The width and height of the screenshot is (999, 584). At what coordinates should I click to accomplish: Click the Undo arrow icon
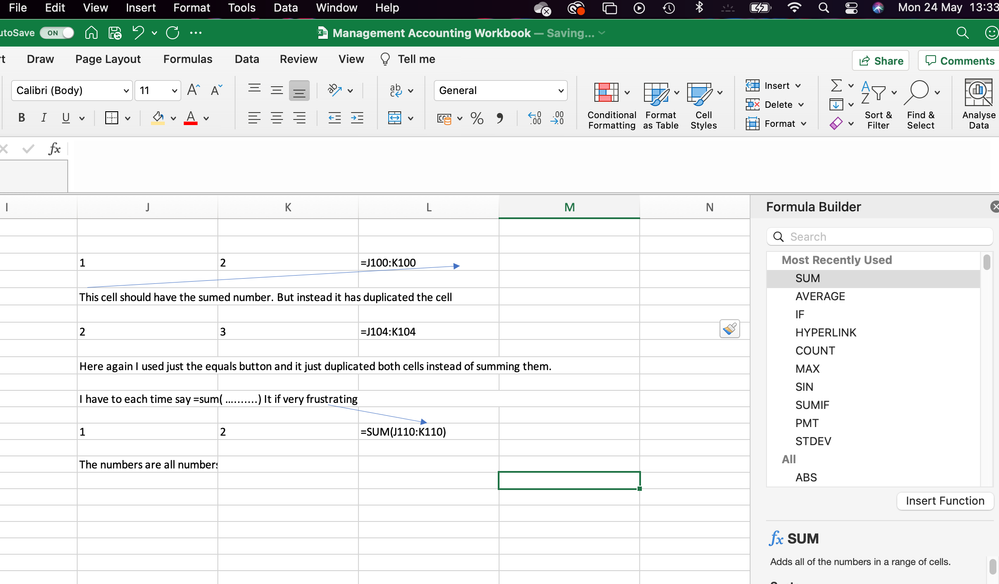[x=138, y=33]
